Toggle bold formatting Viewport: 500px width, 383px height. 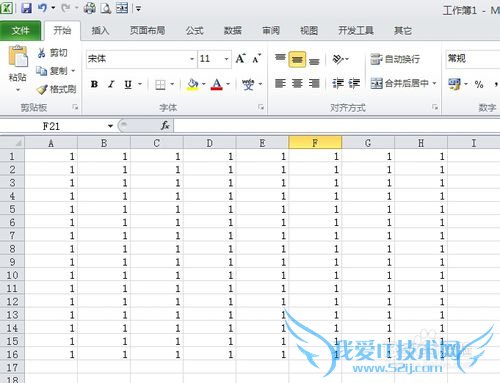click(x=94, y=84)
